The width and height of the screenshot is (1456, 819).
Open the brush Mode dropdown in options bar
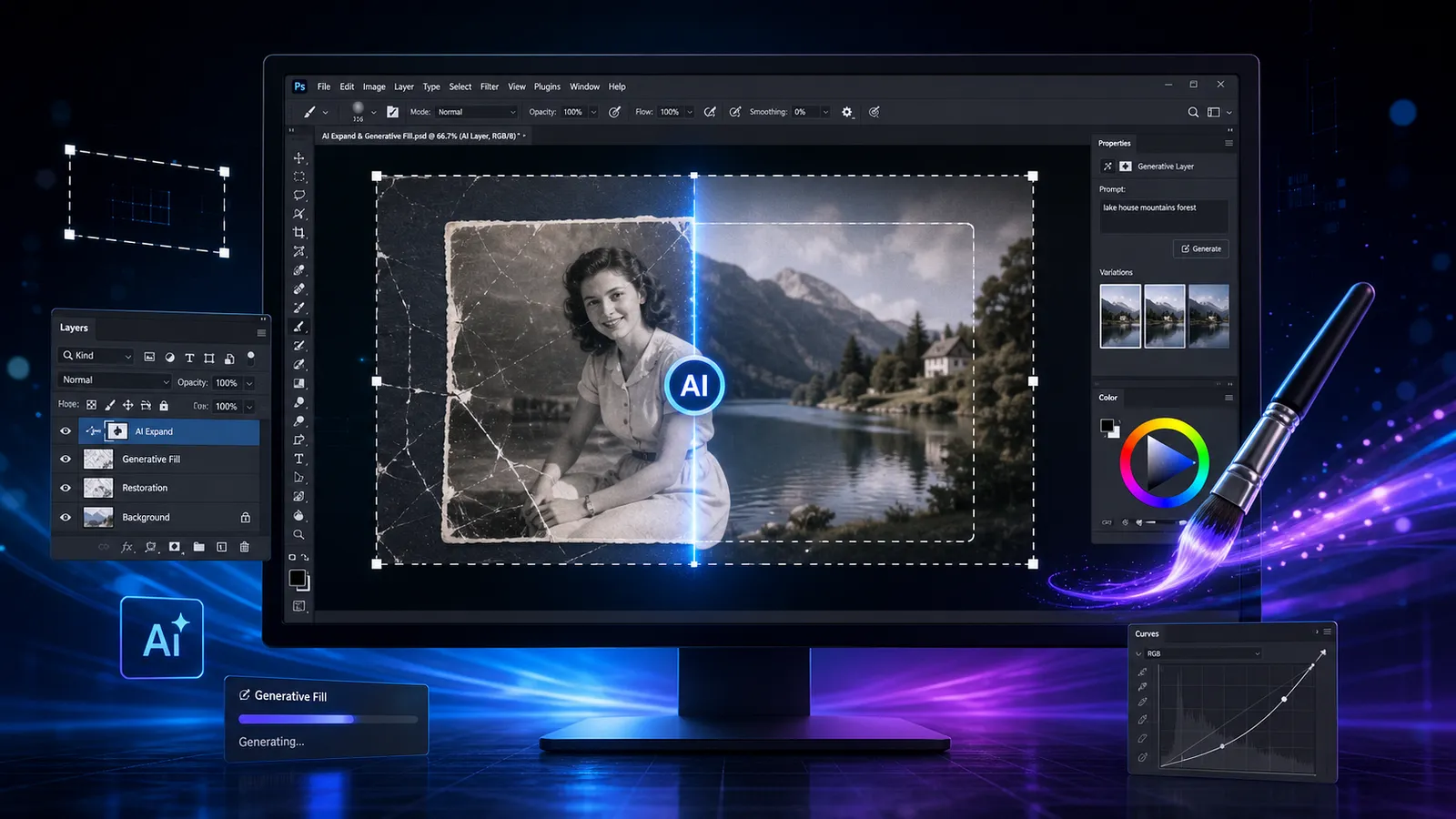[x=477, y=112]
